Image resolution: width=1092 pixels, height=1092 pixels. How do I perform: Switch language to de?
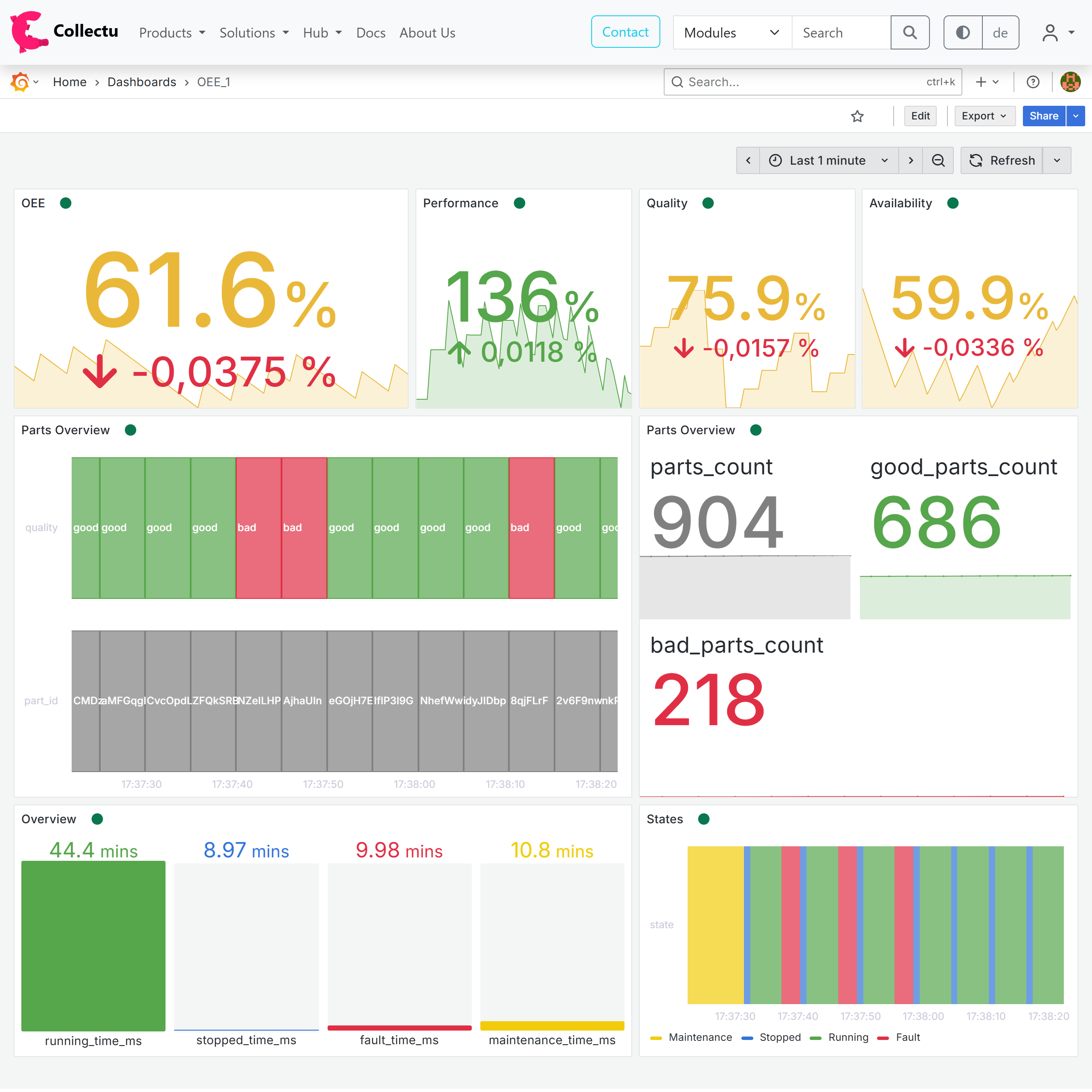(1000, 33)
